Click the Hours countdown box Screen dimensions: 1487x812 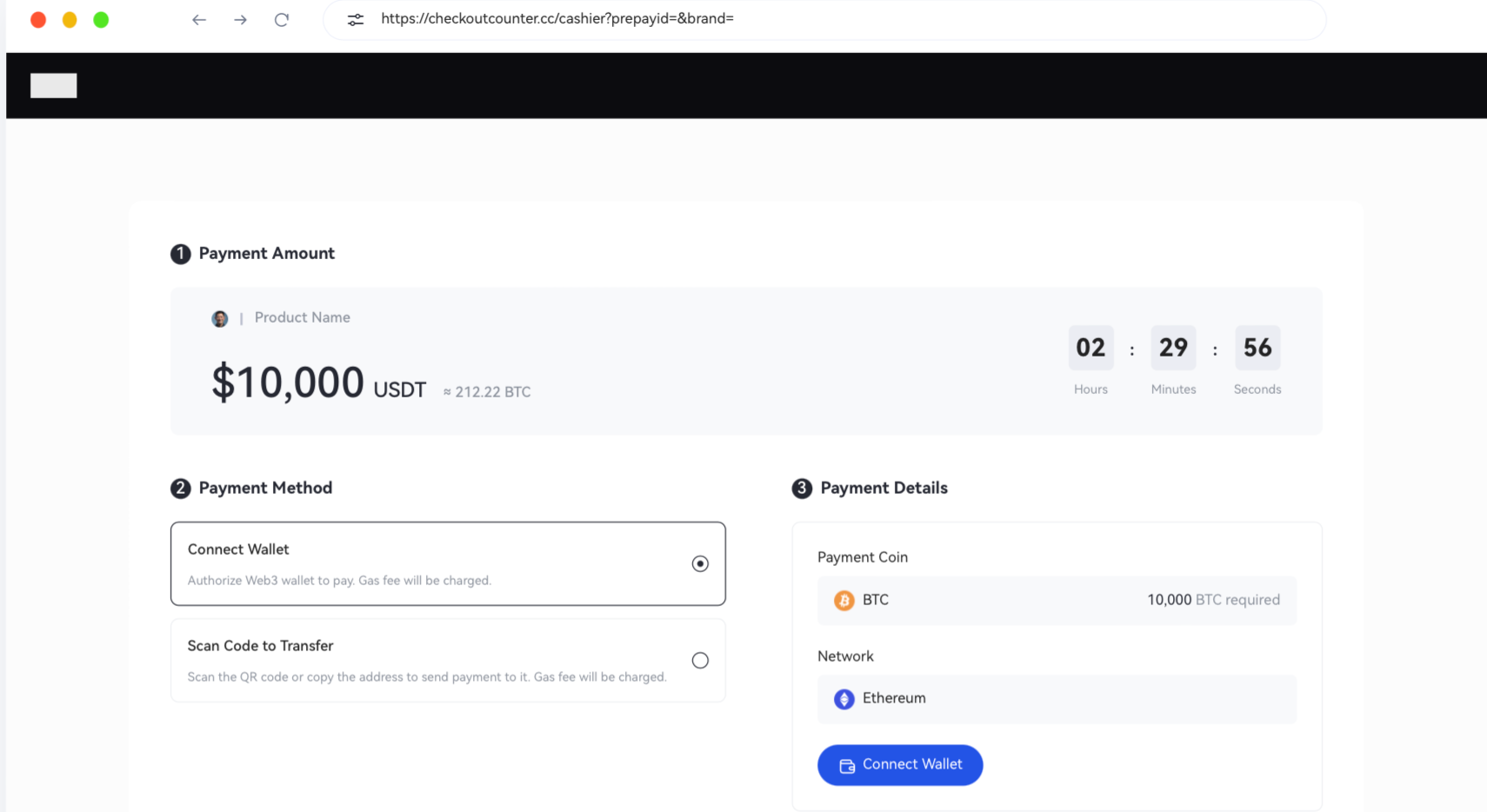(1090, 348)
